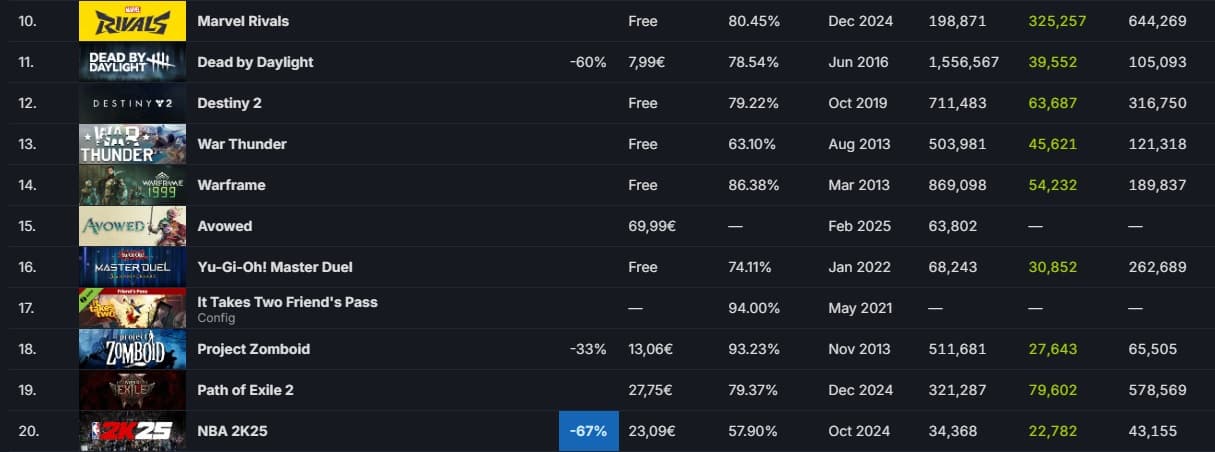1215x452 pixels.
Task: Click the -60% discount on Dead by Daylight
Action: (x=588, y=62)
